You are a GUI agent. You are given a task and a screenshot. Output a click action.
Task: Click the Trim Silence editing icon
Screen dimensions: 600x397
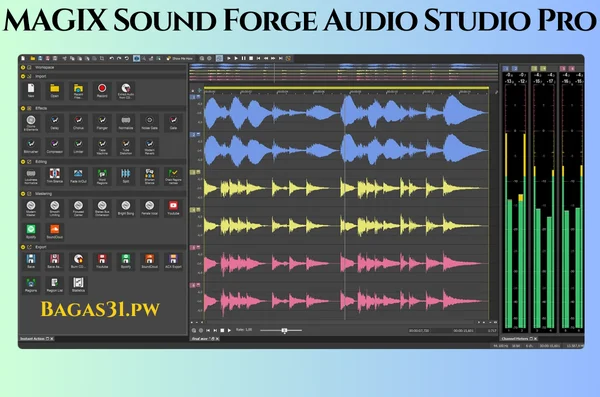click(55, 176)
